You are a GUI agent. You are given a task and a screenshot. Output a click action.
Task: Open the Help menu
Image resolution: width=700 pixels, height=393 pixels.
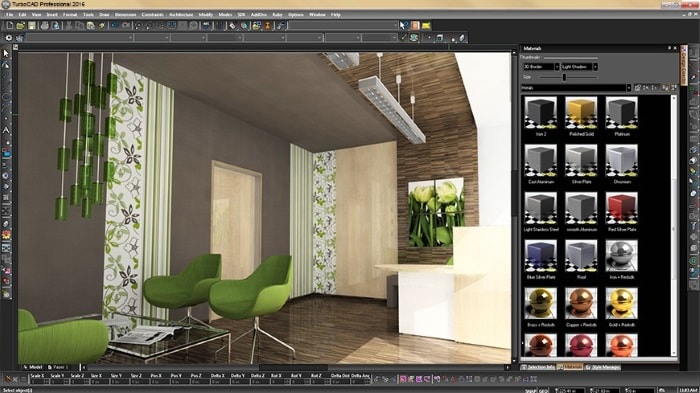(x=336, y=15)
